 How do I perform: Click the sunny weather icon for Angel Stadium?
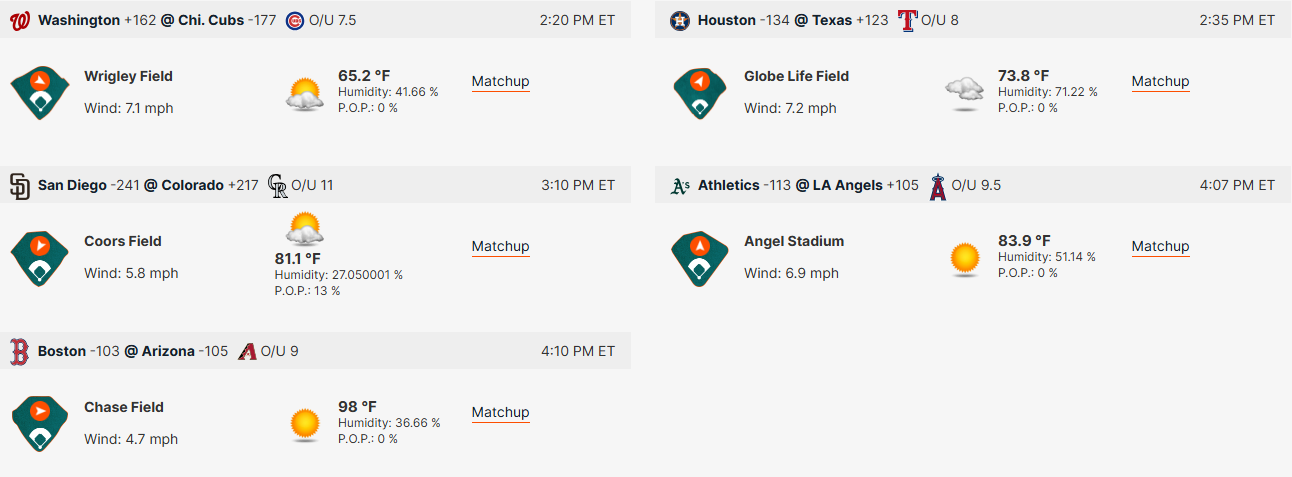click(965, 259)
